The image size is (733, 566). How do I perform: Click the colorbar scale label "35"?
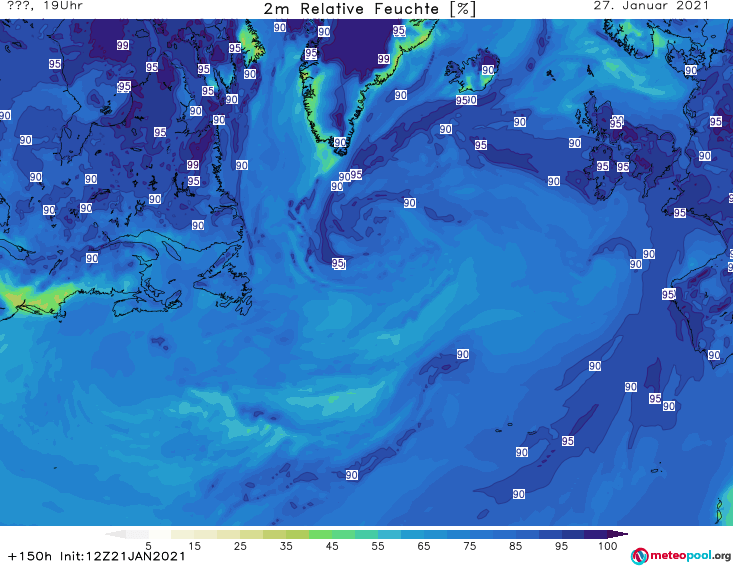click(286, 546)
